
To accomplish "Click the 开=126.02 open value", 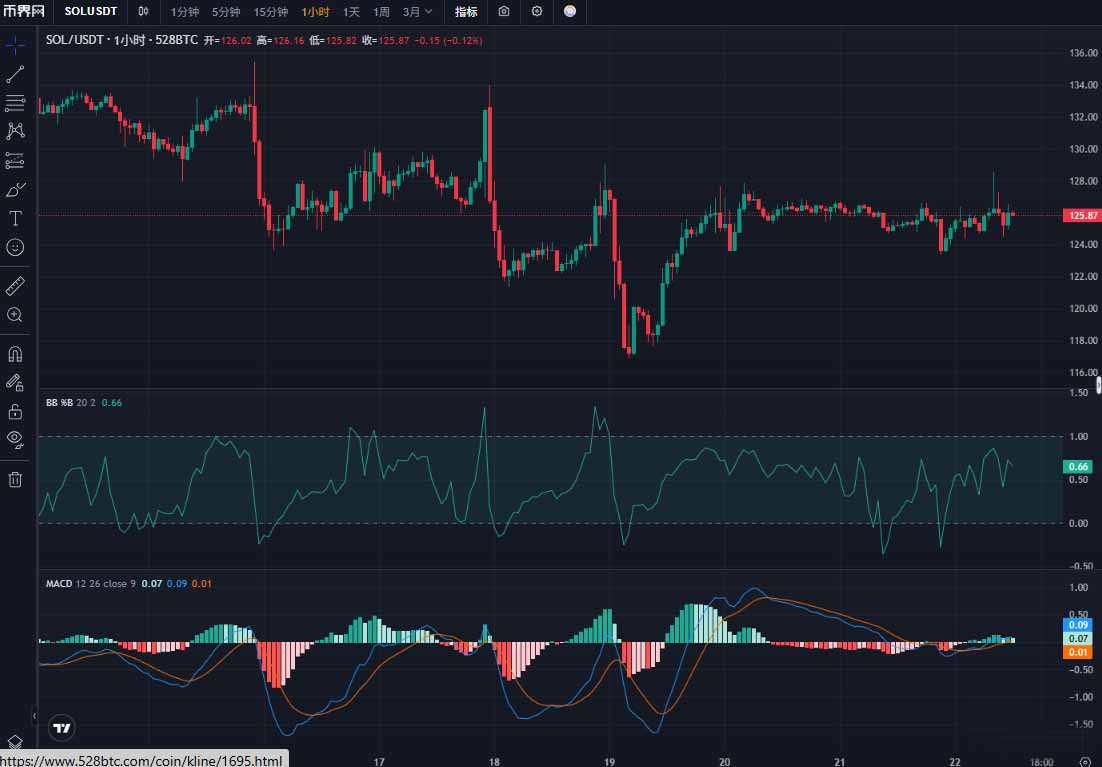I will pos(228,41).
